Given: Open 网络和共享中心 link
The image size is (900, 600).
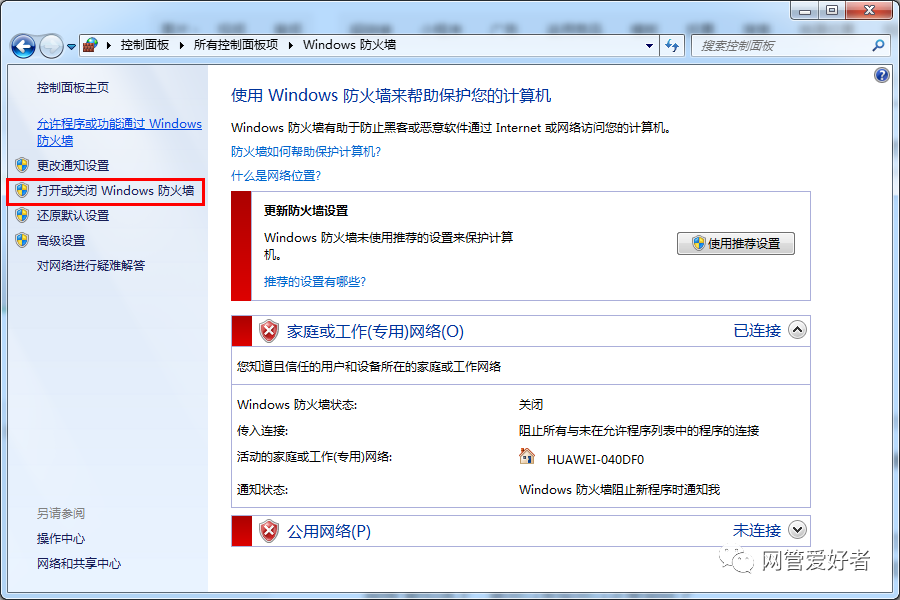Looking at the screenshot, I should coord(79,564).
